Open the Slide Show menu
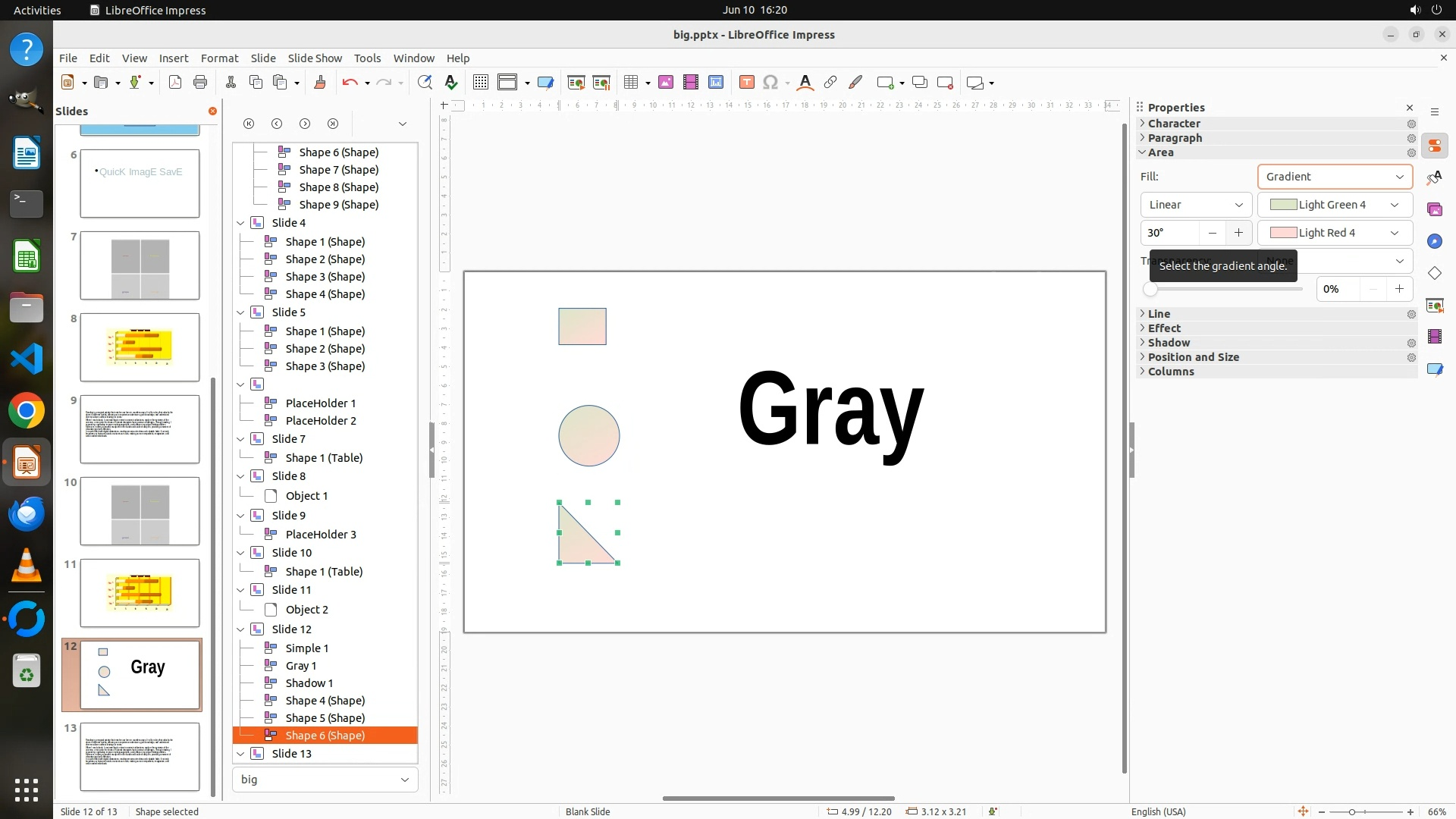The width and height of the screenshot is (1456, 819). click(x=315, y=58)
